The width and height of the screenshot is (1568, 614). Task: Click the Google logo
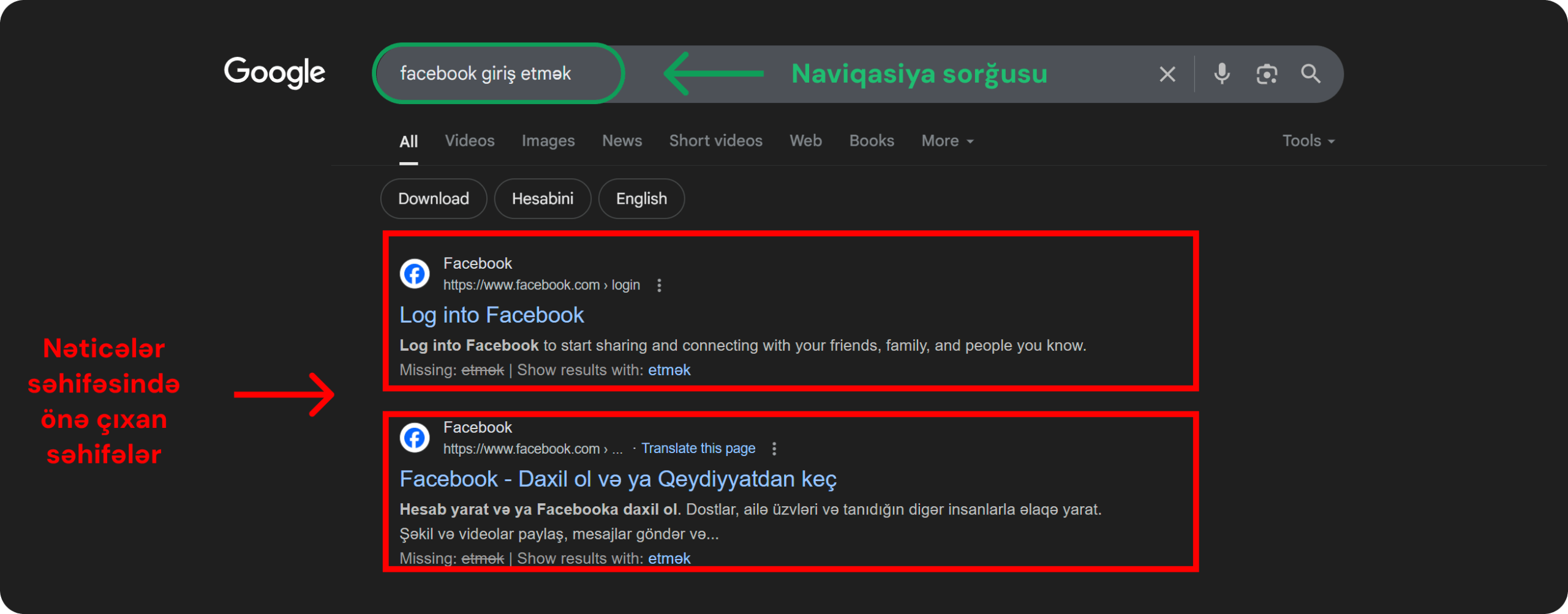(274, 73)
